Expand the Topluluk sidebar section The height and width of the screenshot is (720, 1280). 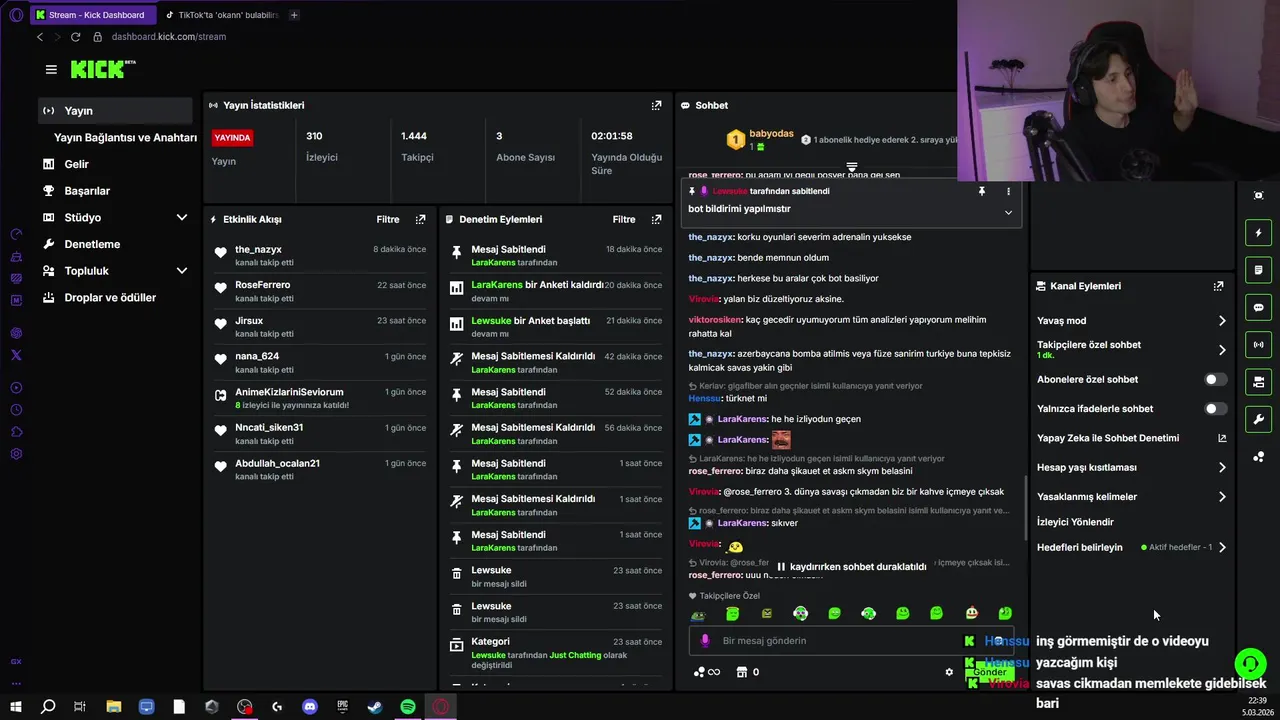coord(181,271)
